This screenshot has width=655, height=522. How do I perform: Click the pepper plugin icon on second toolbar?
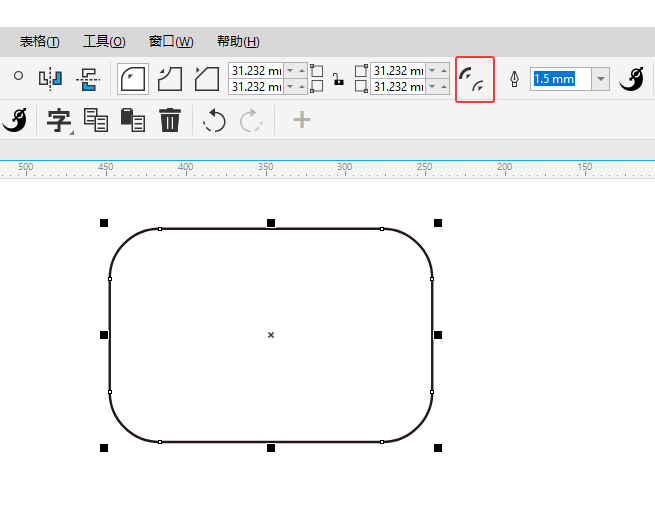tap(15, 120)
